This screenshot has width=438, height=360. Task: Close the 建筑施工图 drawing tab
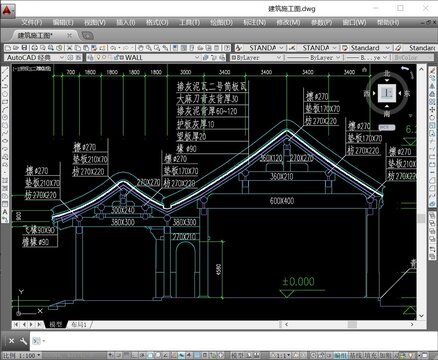click(69, 35)
